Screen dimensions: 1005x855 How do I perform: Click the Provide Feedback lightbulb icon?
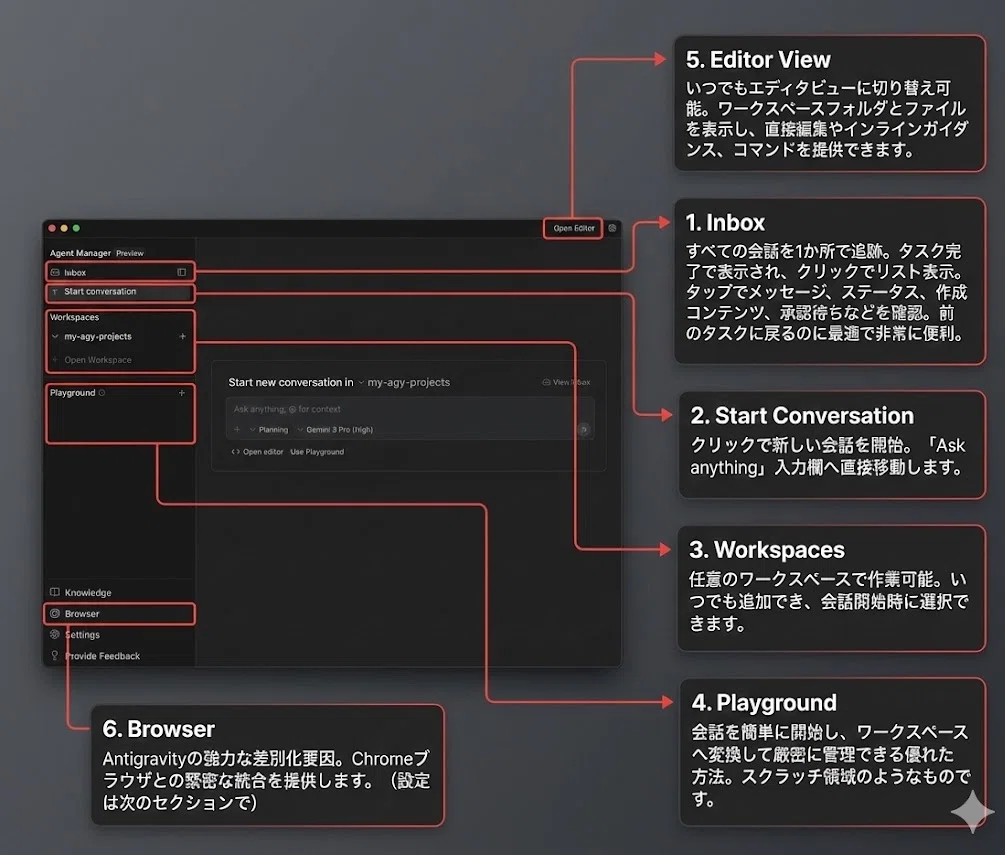[x=55, y=656]
